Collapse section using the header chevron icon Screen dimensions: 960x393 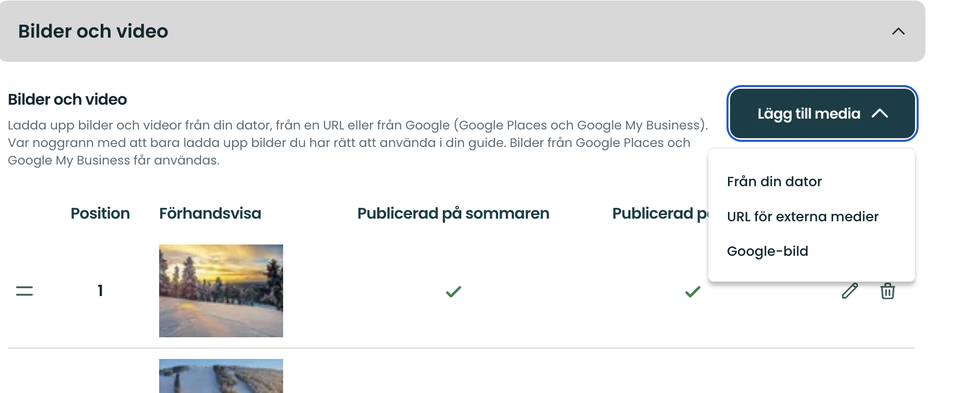click(x=898, y=31)
